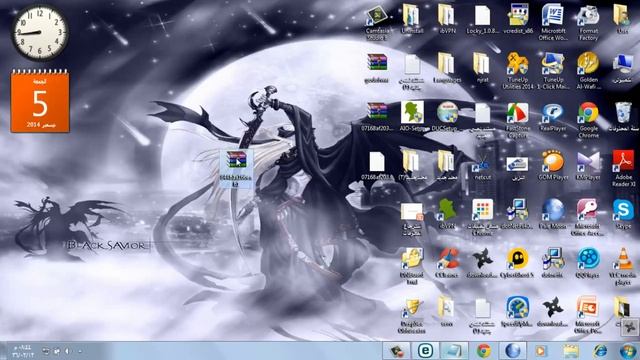The height and width of the screenshot is (360, 640).
Task: Open Internet Explorer from the taskbar
Action: click(600, 350)
